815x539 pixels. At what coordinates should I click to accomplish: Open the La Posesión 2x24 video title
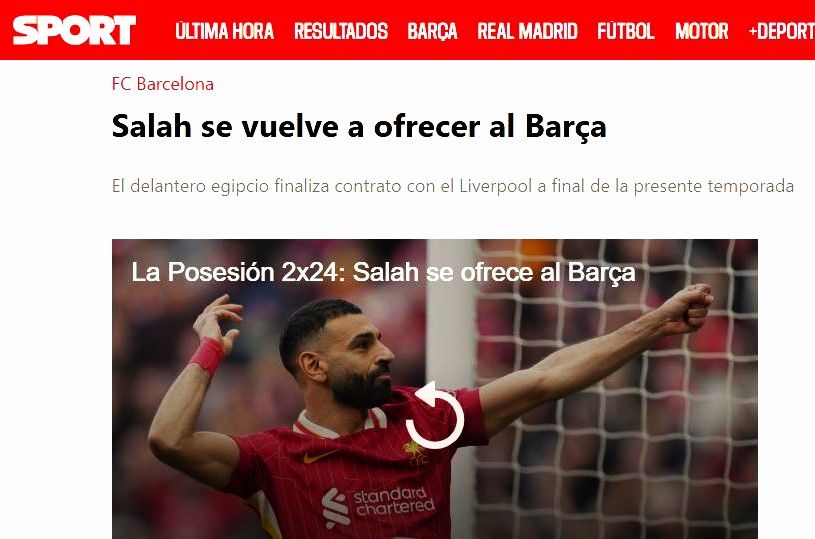384,272
